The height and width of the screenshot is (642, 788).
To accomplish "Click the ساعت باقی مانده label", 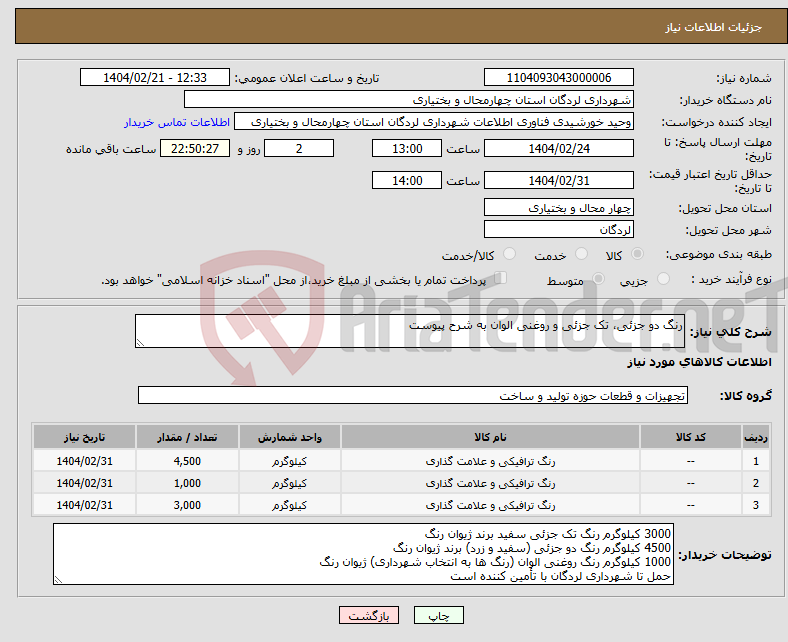I will coord(111,149).
